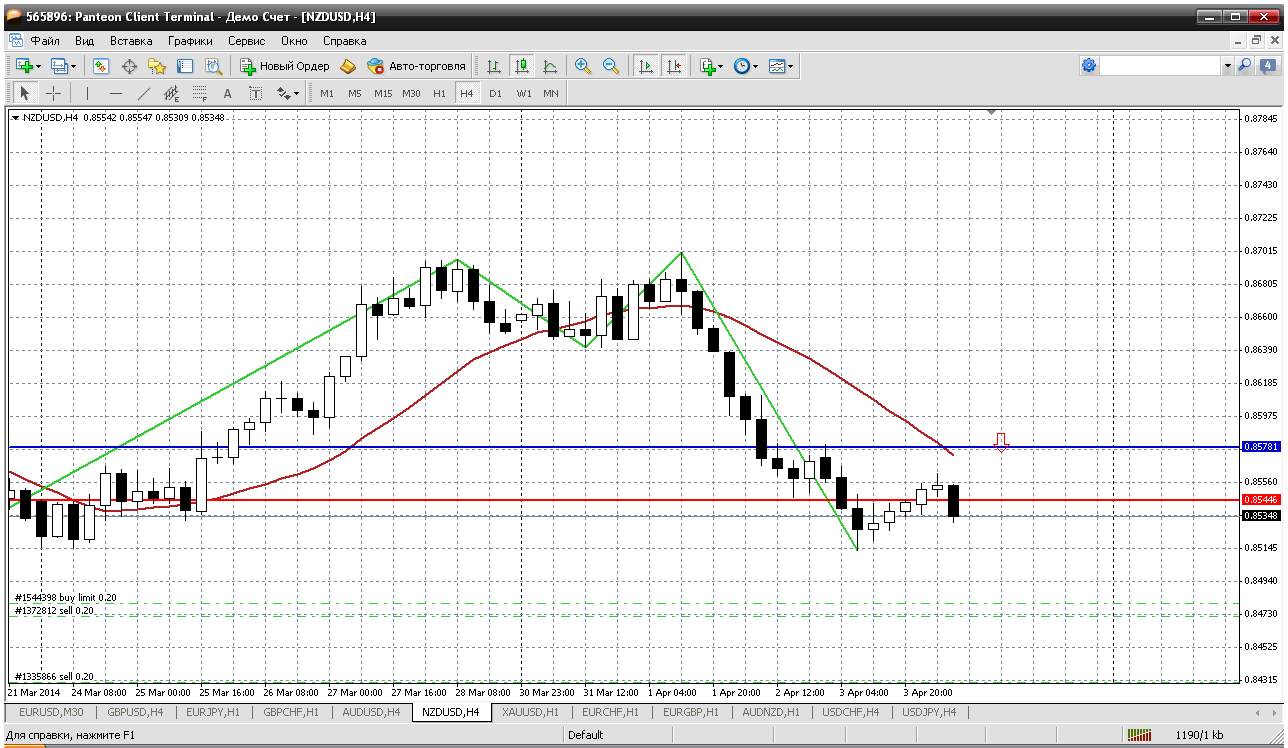Toggle chart auto-scroll
Screen dimensions: 1288x748
646,66
